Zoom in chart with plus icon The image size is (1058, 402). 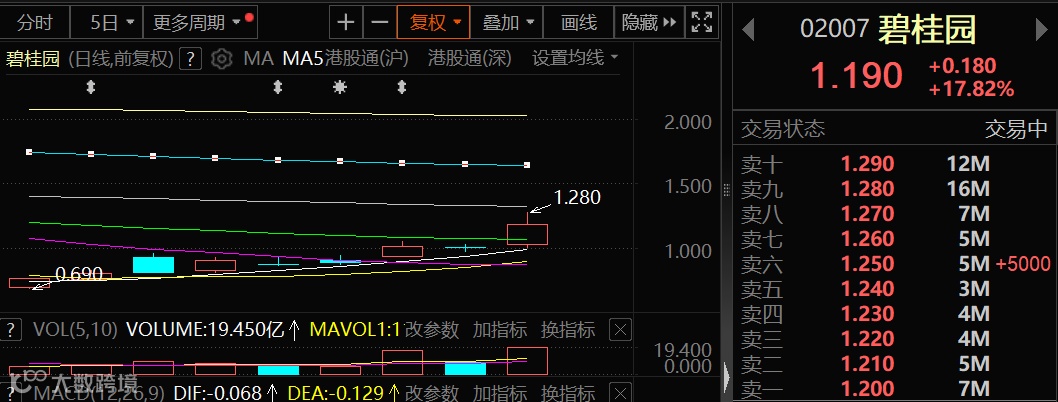pyautogui.click(x=345, y=23)
